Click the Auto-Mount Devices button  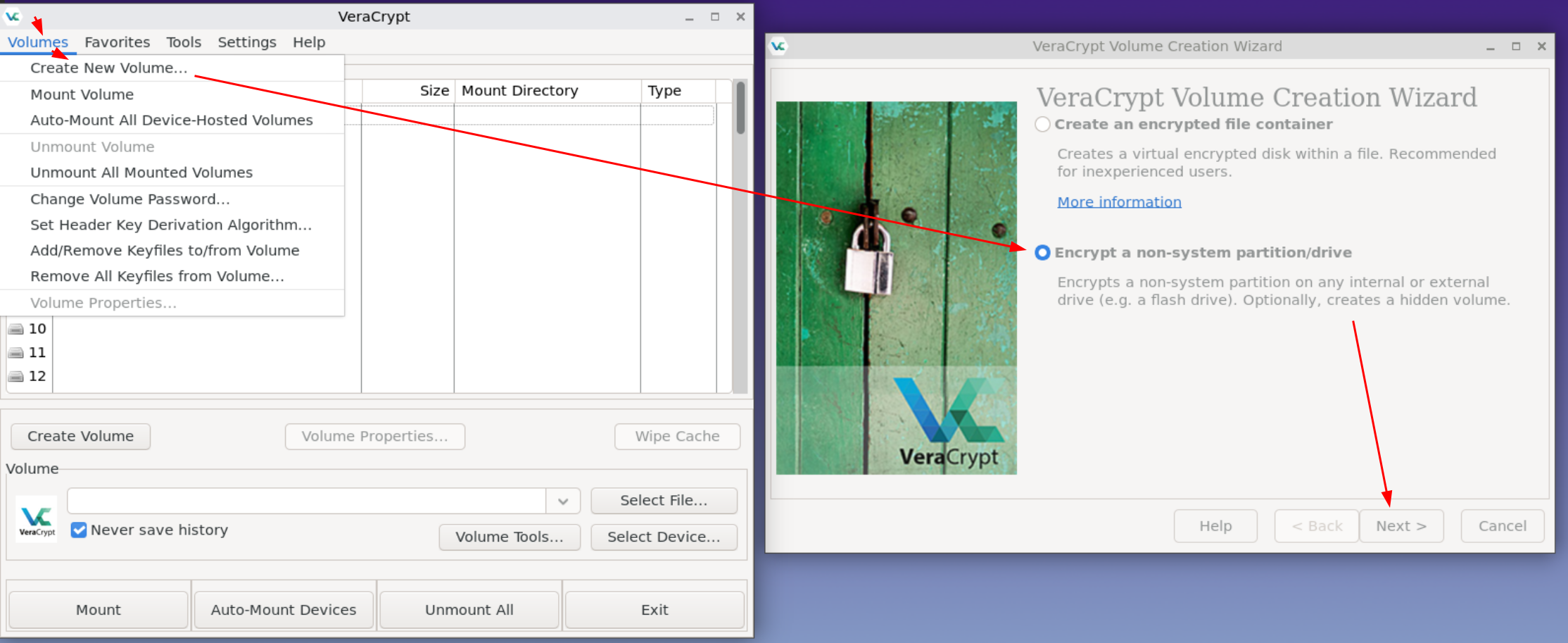(284, 610)
